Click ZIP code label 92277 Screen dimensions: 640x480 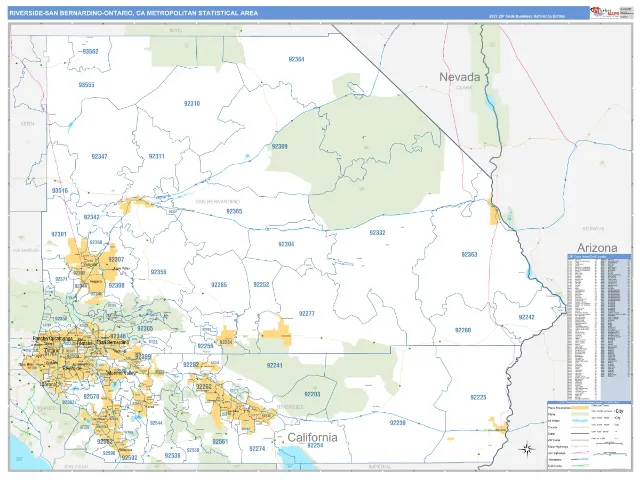coord(307,313)
